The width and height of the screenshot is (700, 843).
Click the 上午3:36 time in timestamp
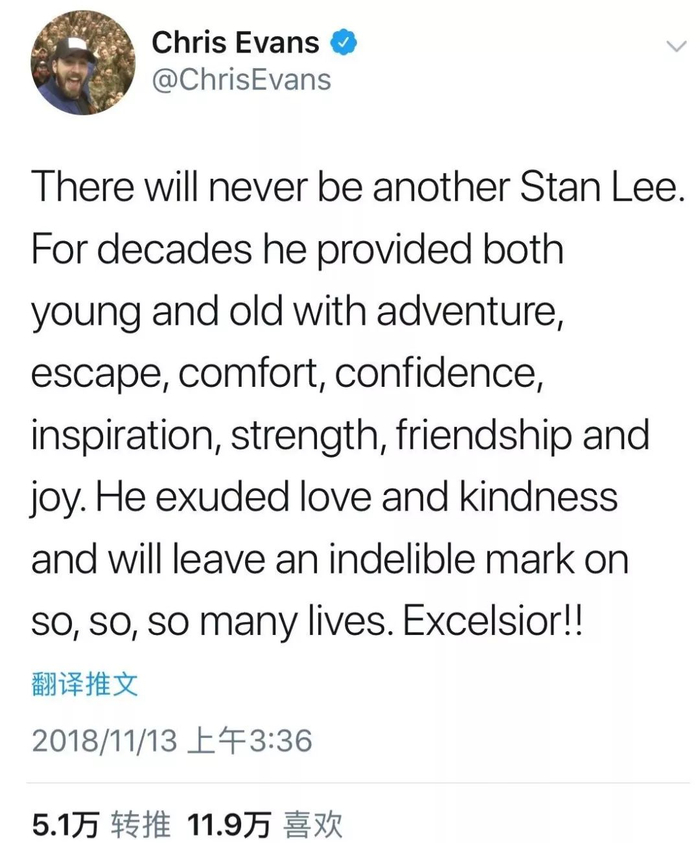point(256,741)
